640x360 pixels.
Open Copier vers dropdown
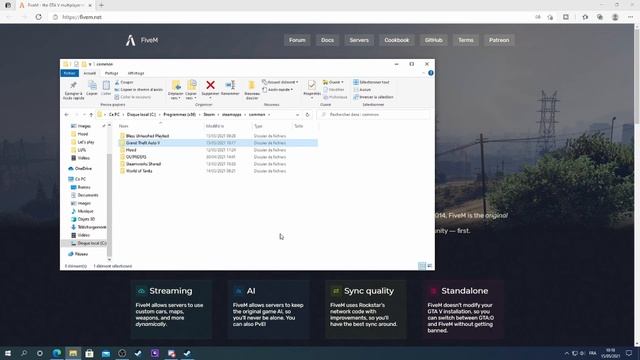tap(191, 98)
